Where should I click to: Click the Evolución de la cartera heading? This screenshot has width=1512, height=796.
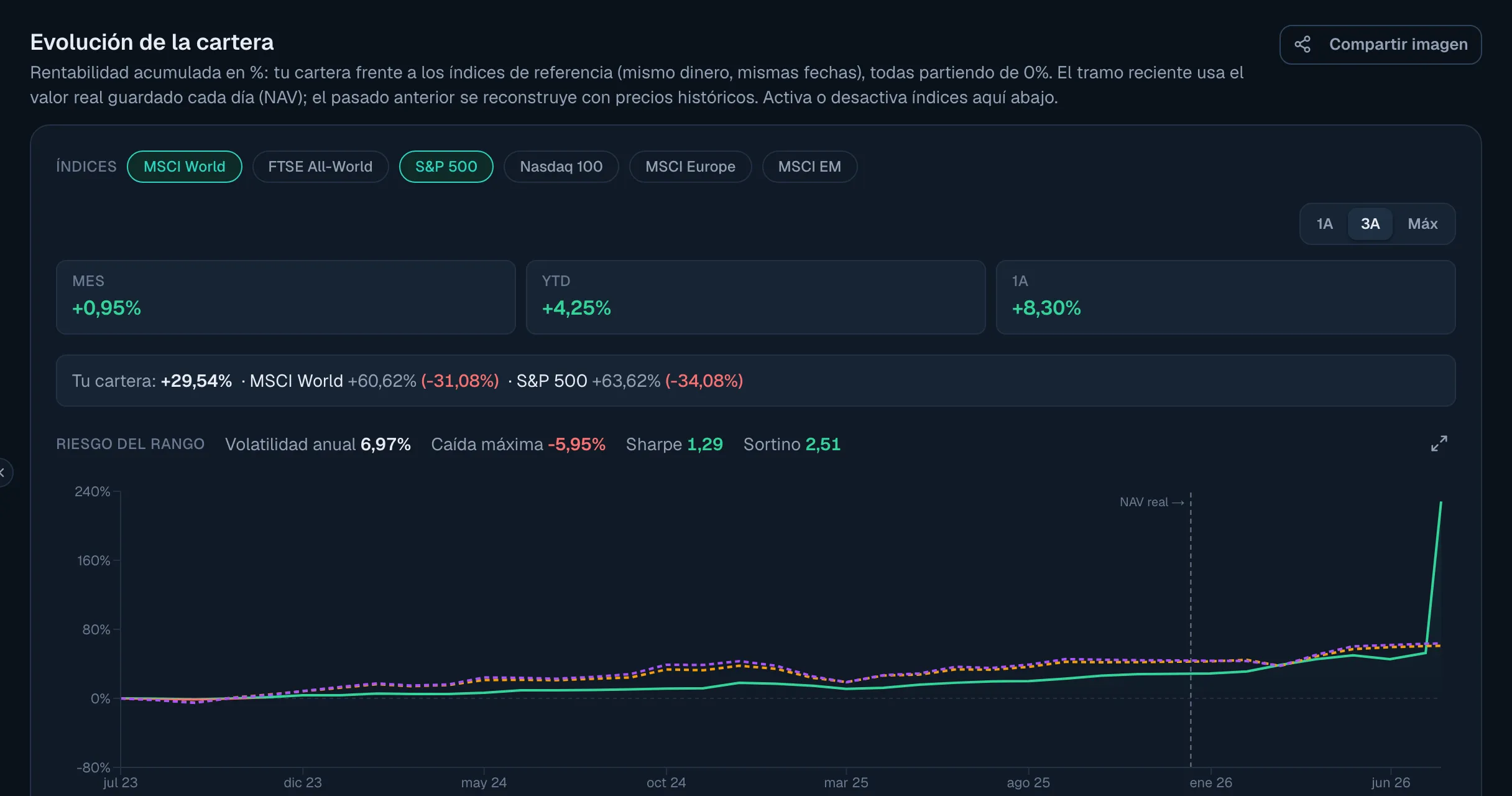tap(152, 42)
